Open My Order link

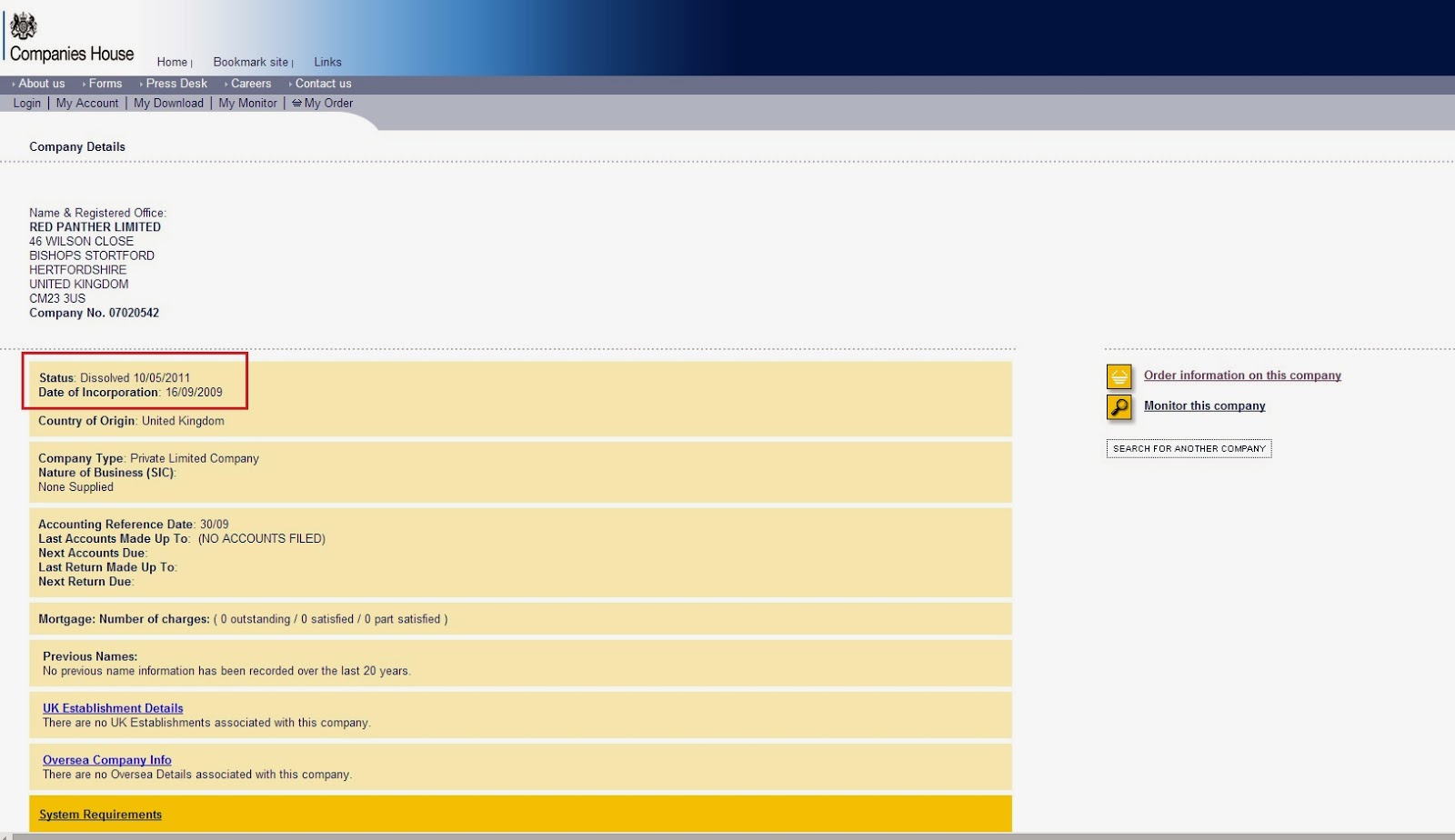[328, 103]
